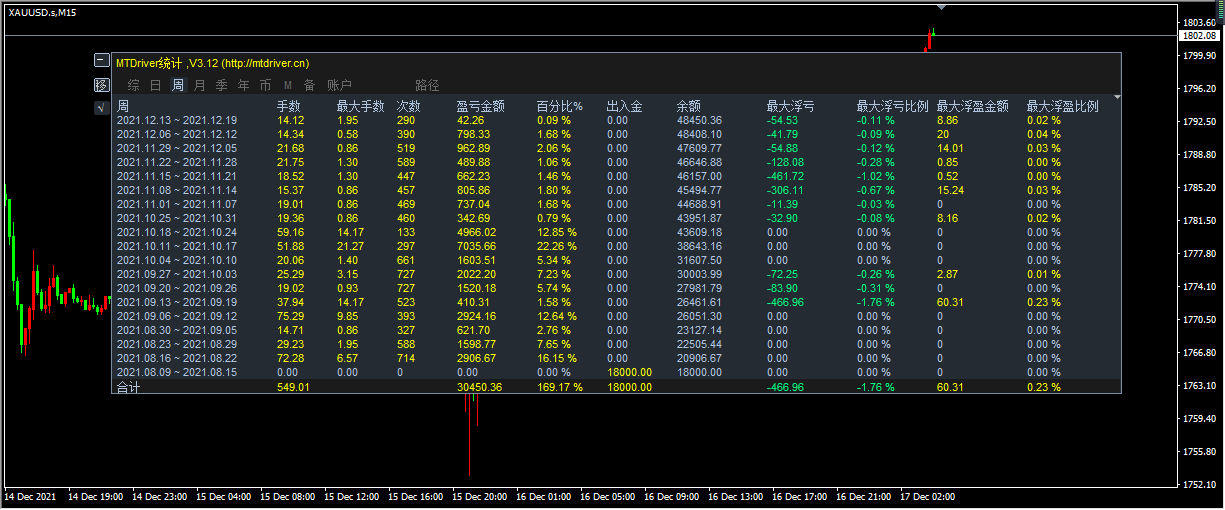Select the week row 2021.11.22 ~ 2021.11.28
The height and width of the screenshot is (510, 1225).
(616, 162)
